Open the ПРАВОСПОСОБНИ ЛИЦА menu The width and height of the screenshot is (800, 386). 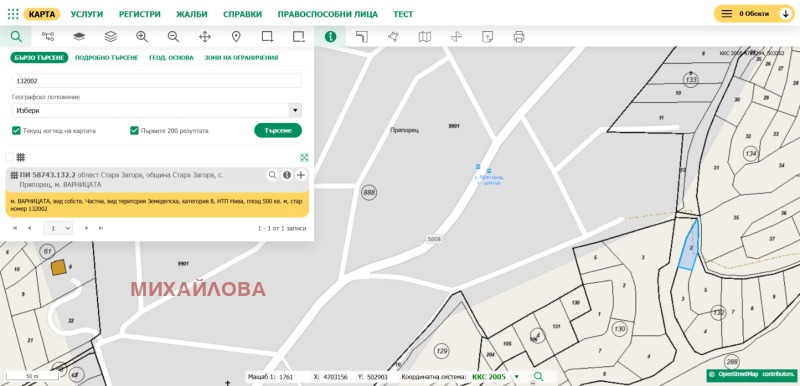[328, 14]
